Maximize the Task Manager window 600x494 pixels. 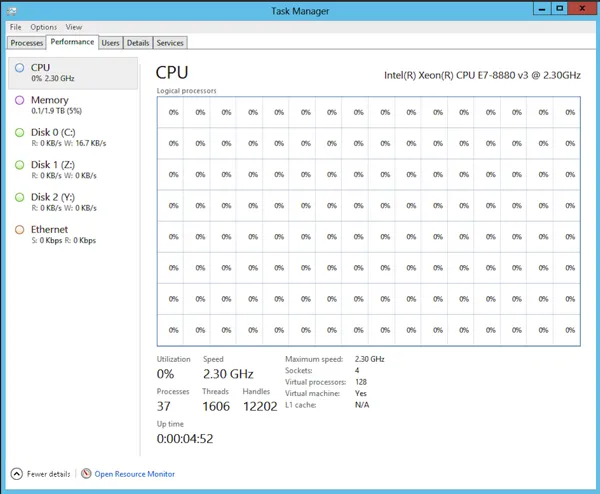pos(559,8)
